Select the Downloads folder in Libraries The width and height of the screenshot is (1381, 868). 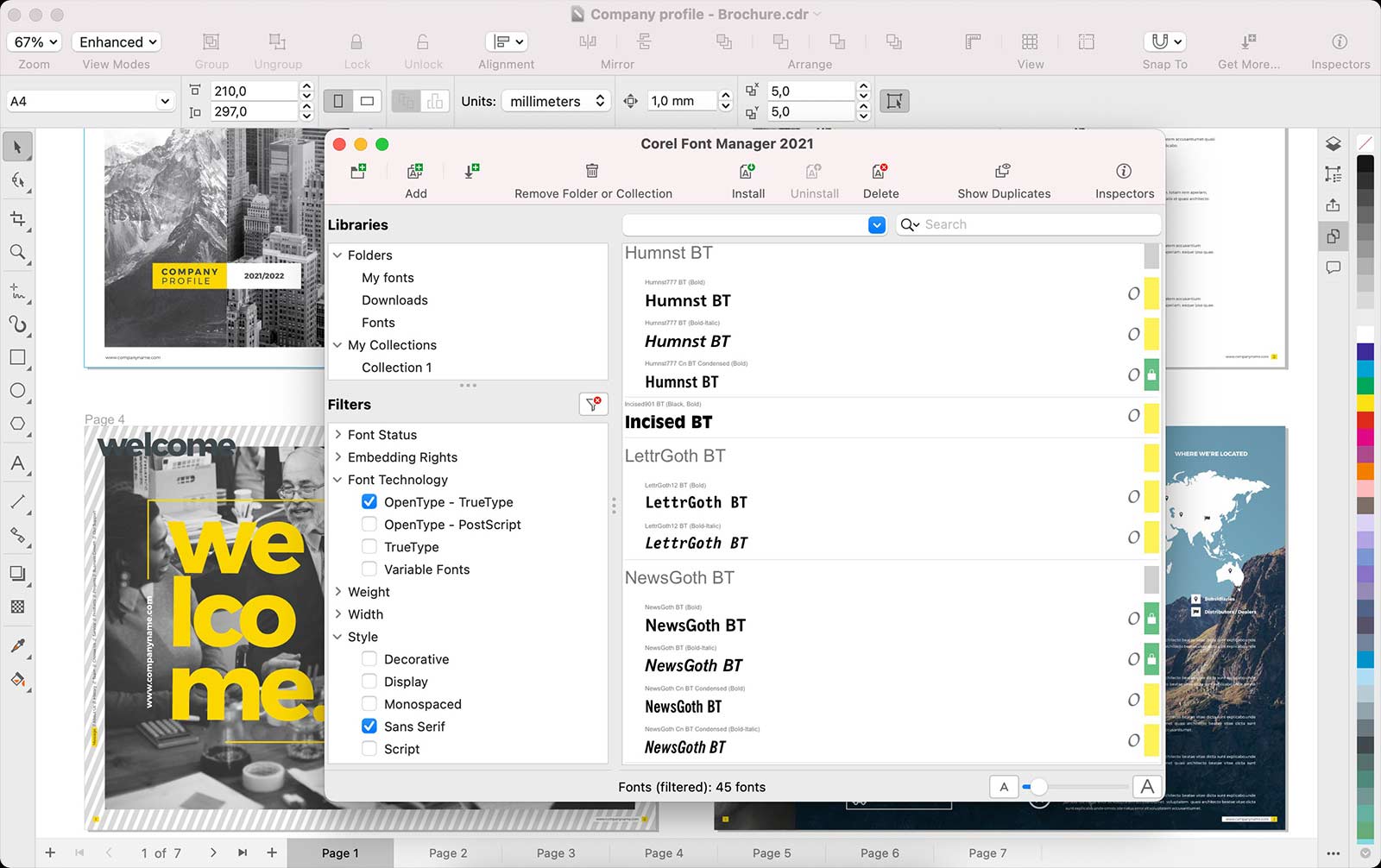[x=394, y=300]
